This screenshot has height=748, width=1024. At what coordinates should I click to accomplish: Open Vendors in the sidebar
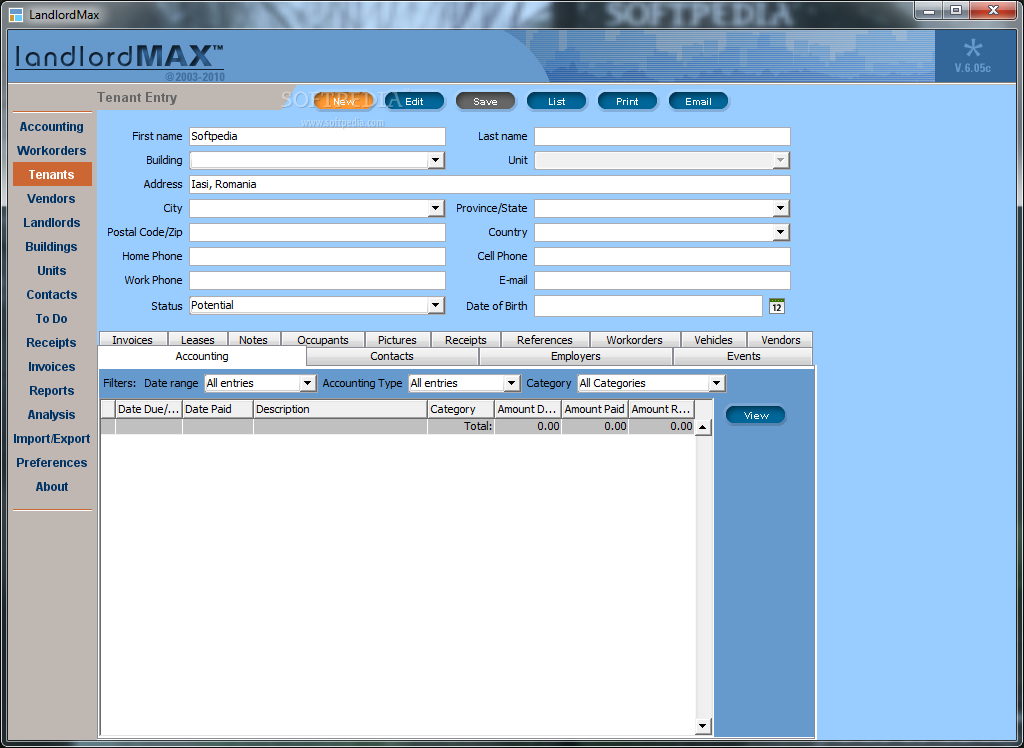[52, 199]
